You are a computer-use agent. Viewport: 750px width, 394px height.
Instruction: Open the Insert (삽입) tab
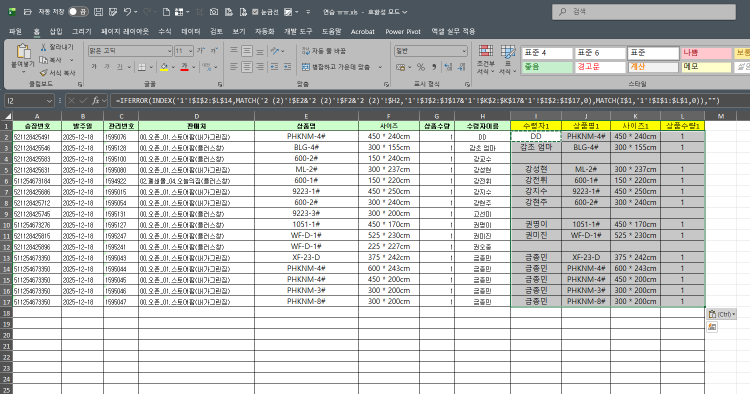click(x=56, y=31)
